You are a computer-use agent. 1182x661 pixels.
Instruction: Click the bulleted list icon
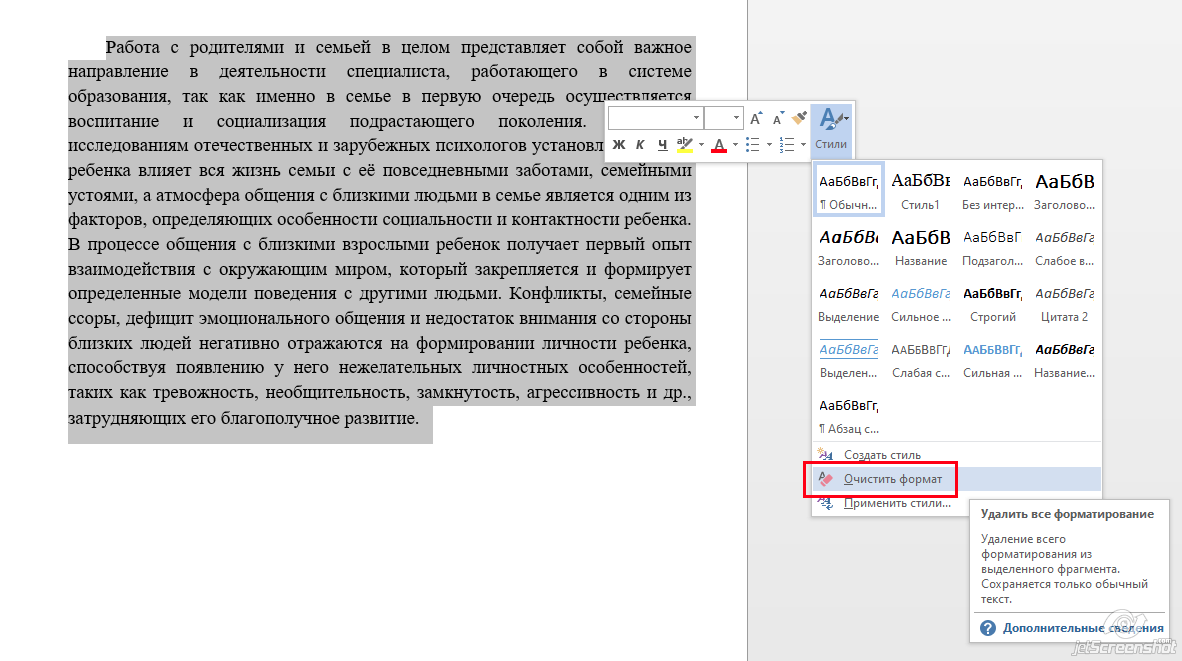(x=752, y=145)
